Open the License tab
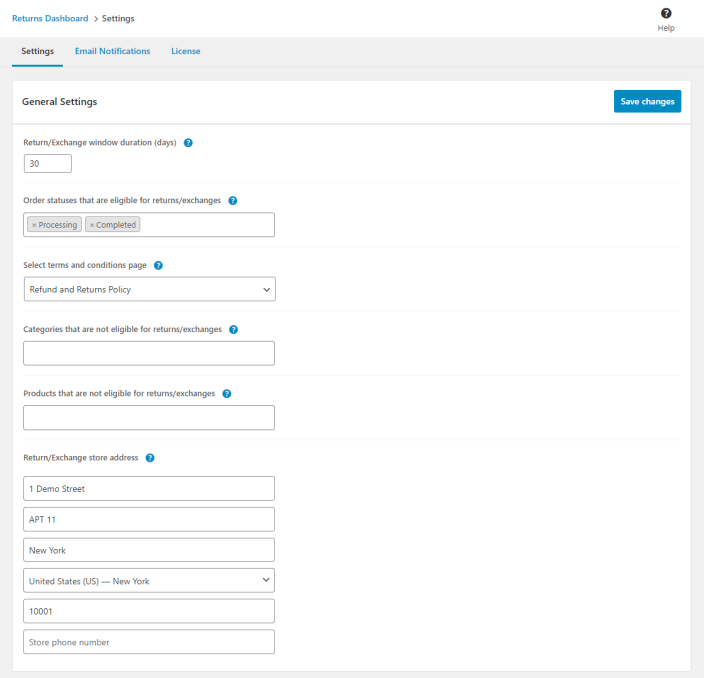 pyautogui.click(x=185, y=51)
